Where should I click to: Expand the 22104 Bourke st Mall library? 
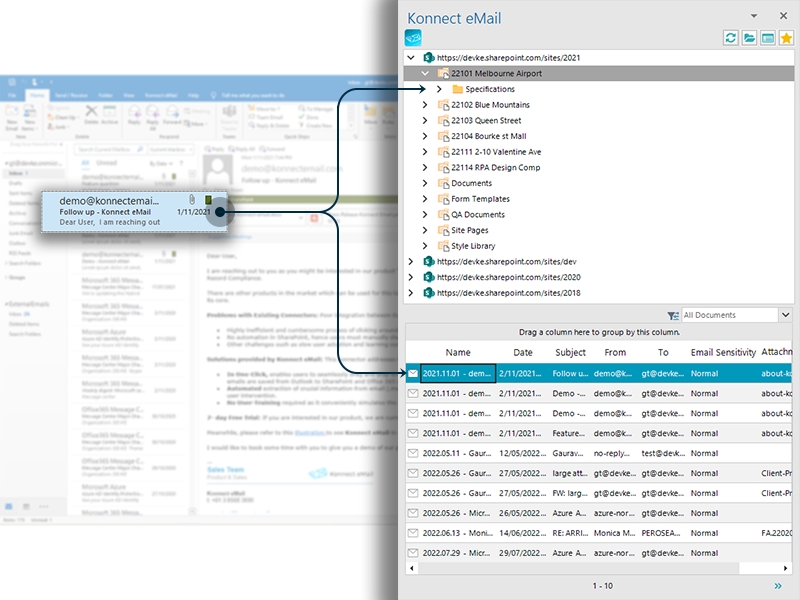click(425, 136)
